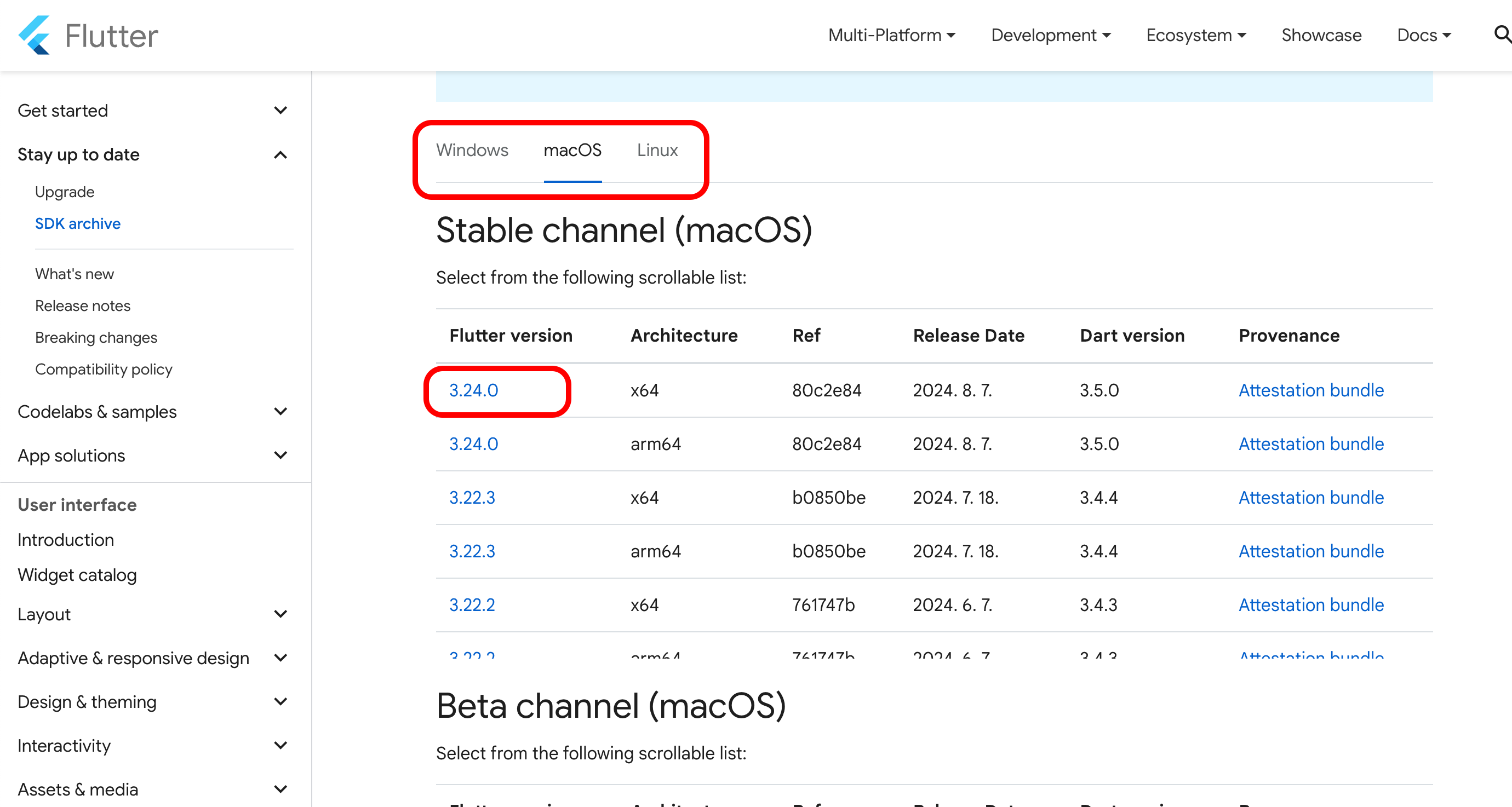
Task: Download Flutter 3.24.0 x64 version
Action: (473, 390)
